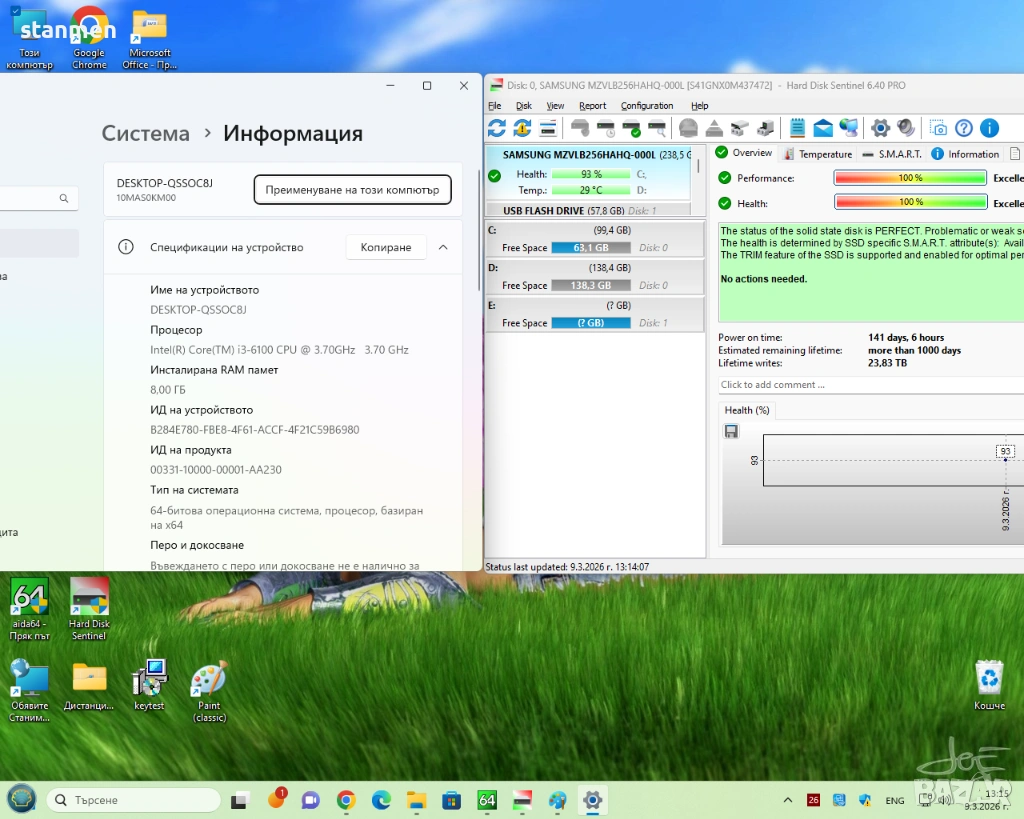
Task: Open the text report notepad icon
Action: [x=797, y=128]
